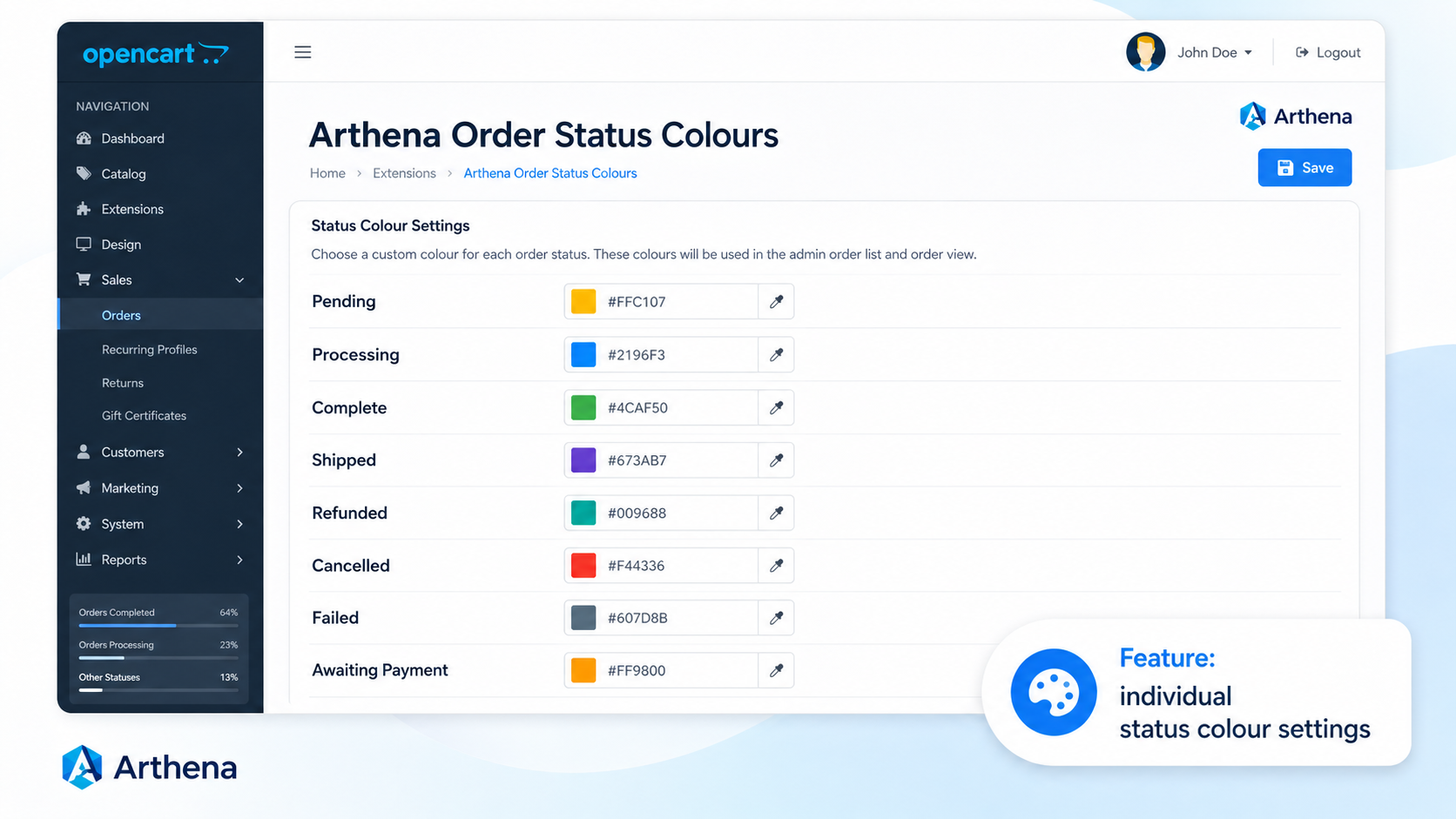Image resolution: width=1456 pixels, height=819 pixels.
Task: Click the Save button
Action: click(1304, 168)
